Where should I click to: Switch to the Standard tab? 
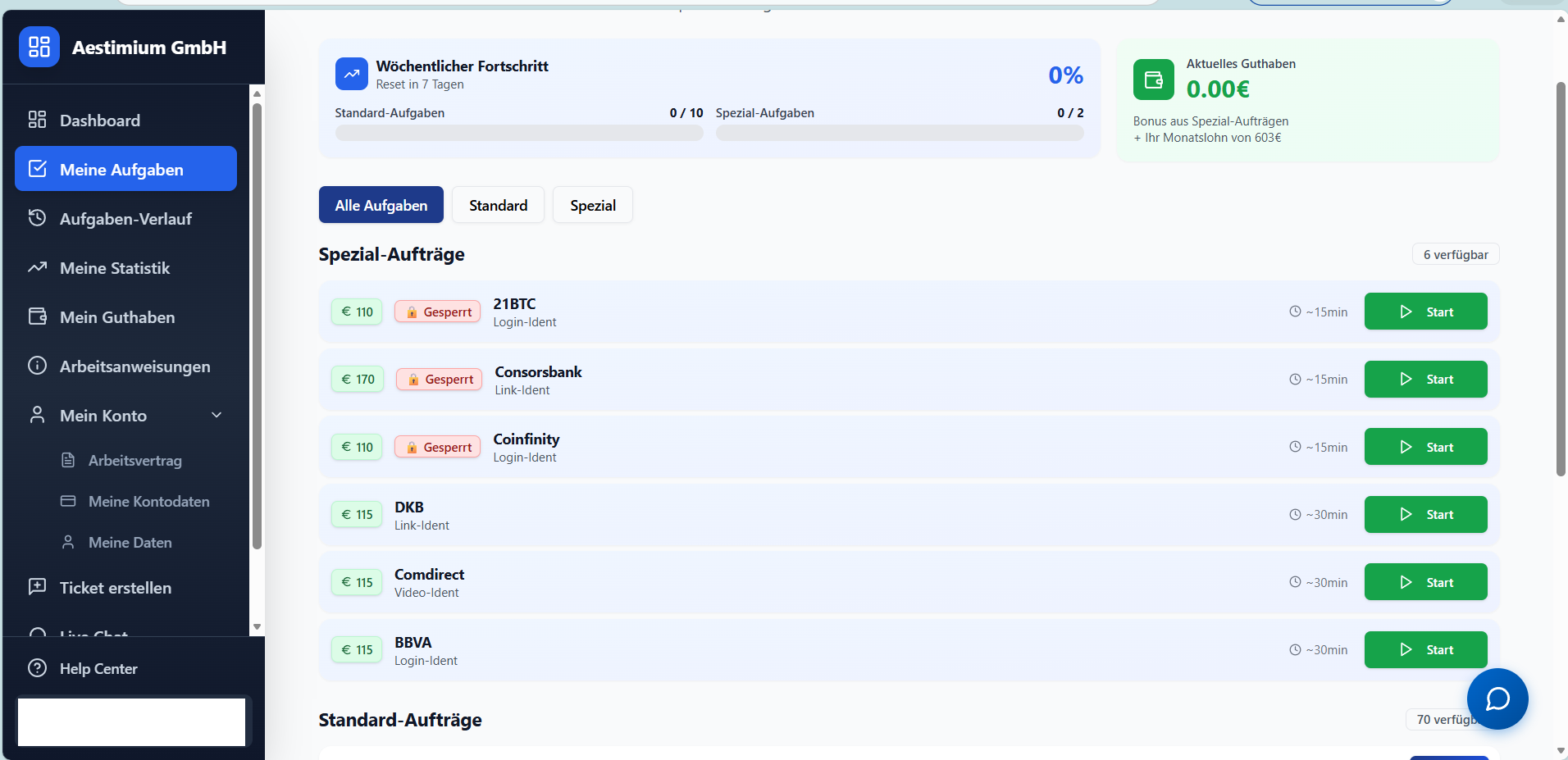498,205
